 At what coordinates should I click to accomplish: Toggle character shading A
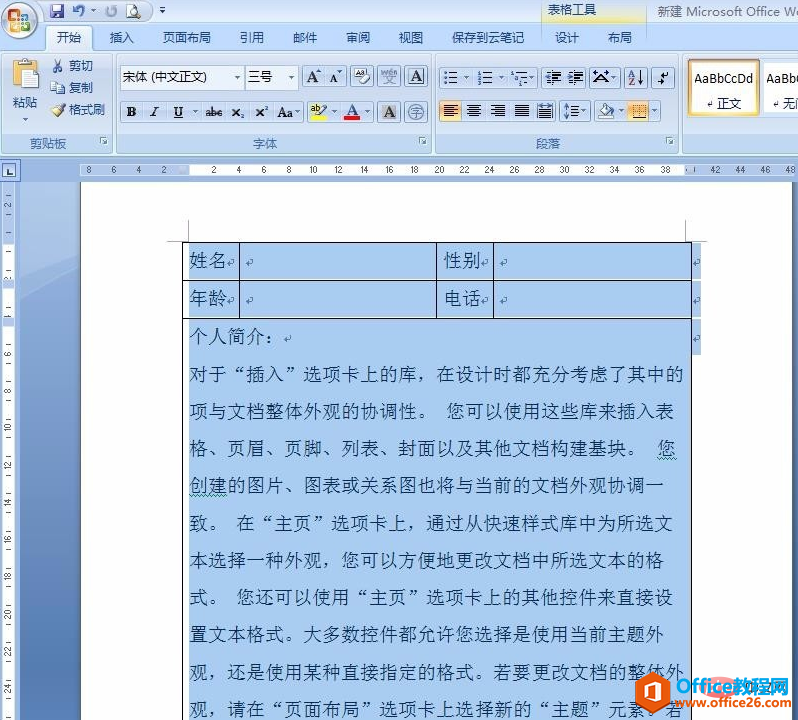pos(389,112)
